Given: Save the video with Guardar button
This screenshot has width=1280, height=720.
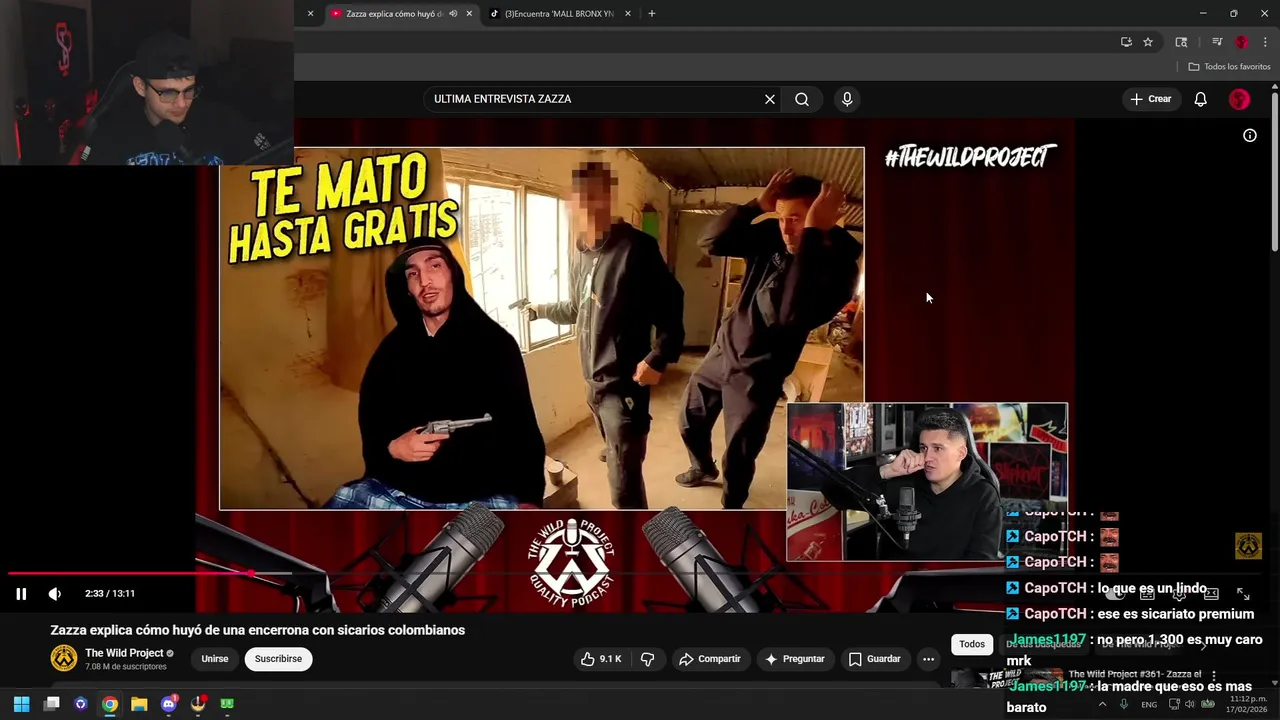Looking at the screenshot, I should (875, 659).
